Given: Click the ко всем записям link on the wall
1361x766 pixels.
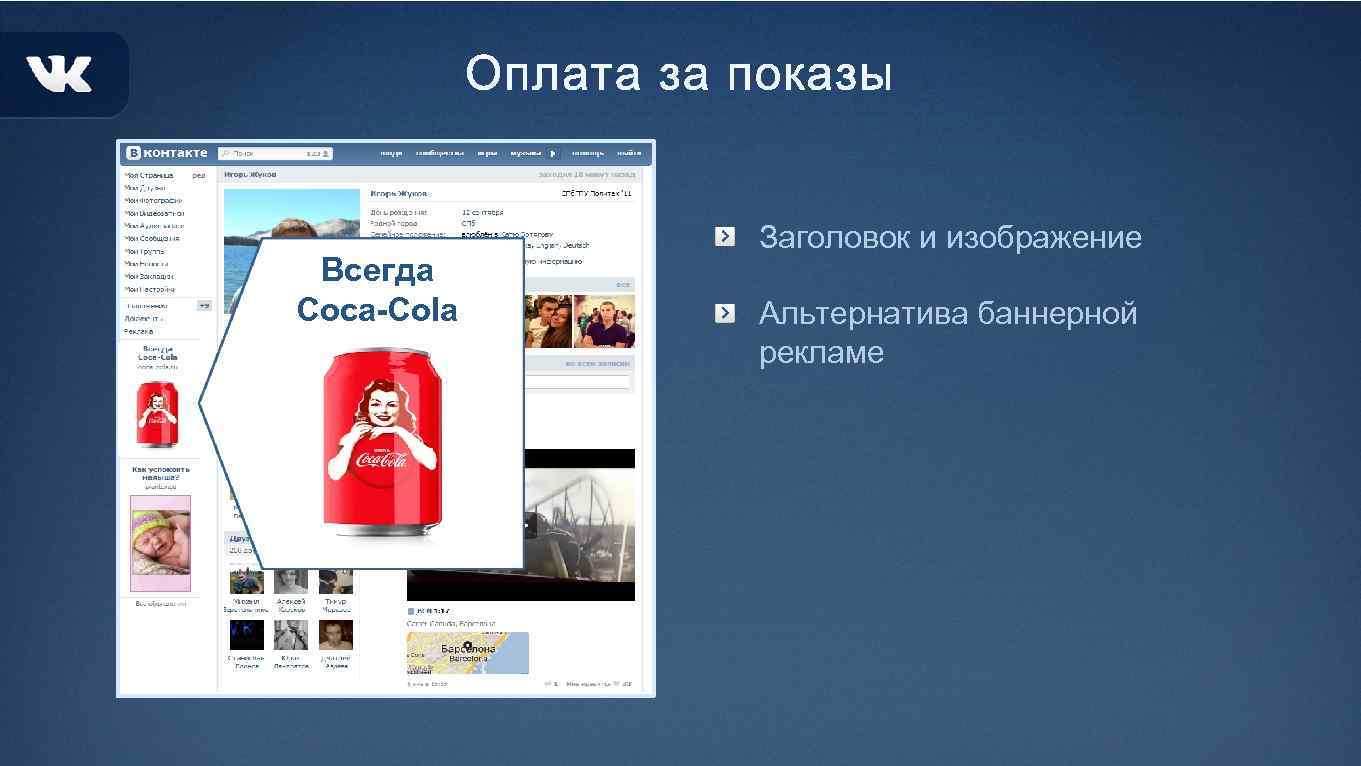Looking at the screenshot, I should (598, 364).
